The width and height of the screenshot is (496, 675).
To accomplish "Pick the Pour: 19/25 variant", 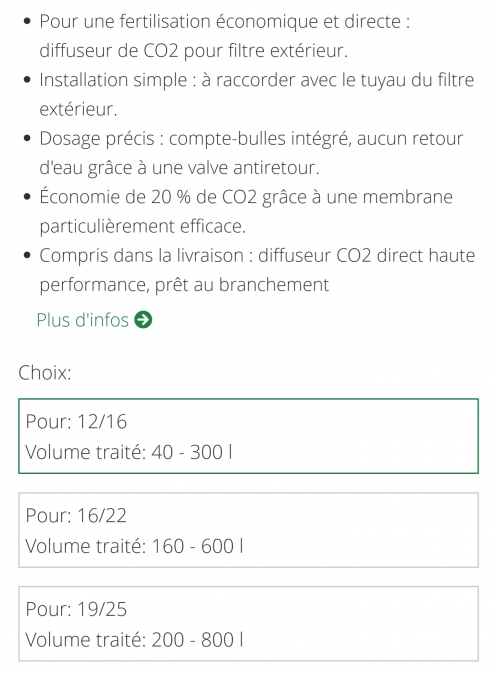I will [x=248, y=624].
